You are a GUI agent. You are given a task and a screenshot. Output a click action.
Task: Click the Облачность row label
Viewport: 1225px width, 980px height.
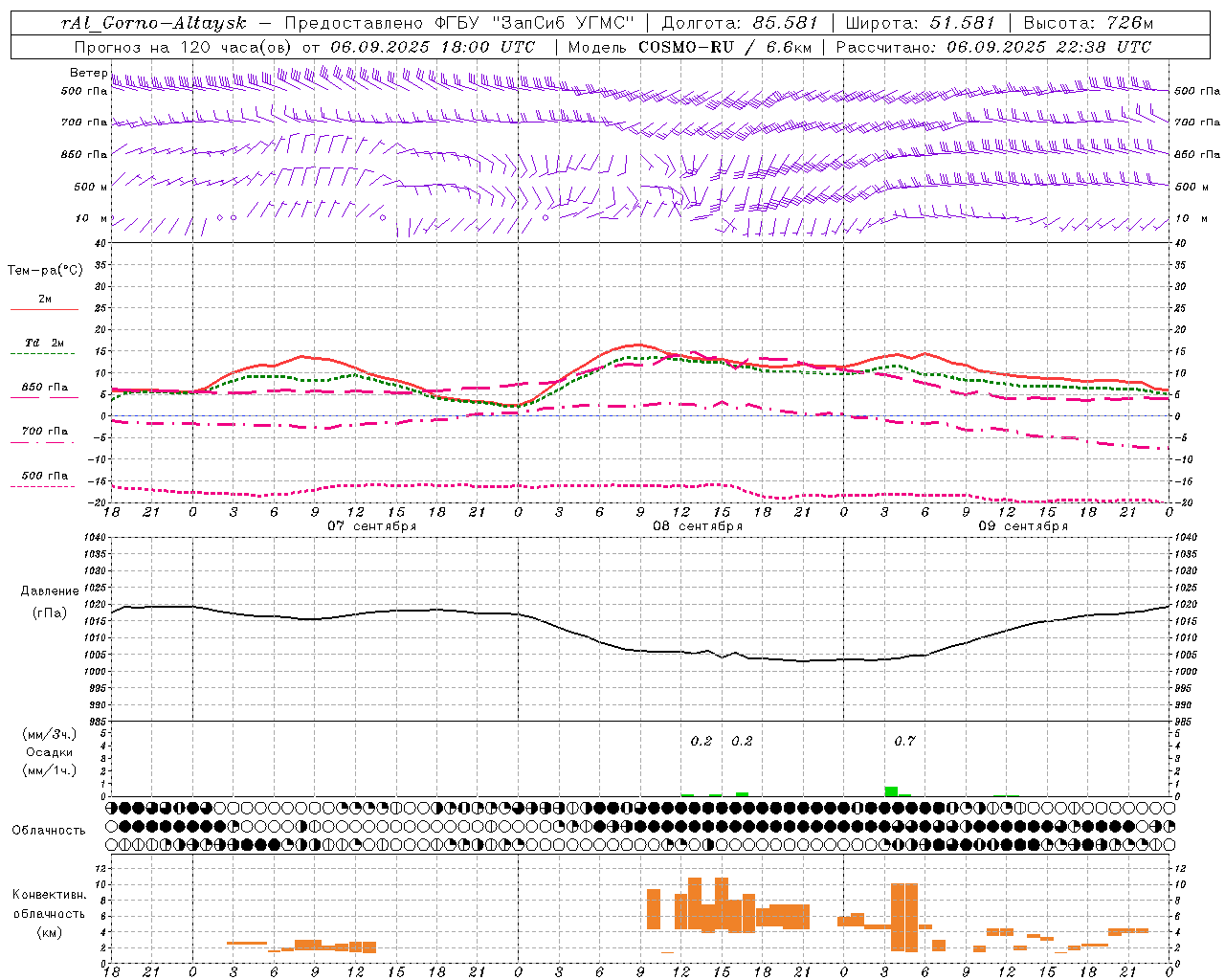(49, 831)
